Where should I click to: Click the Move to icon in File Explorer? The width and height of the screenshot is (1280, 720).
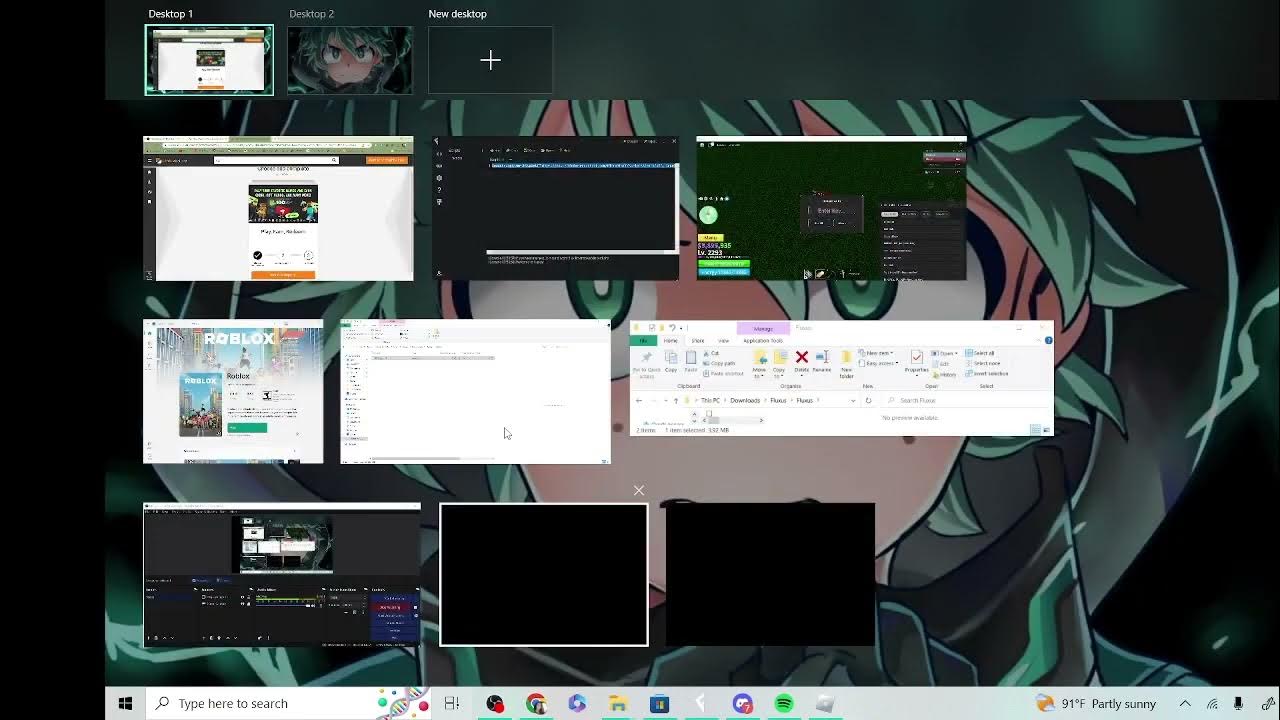point(760,362)
